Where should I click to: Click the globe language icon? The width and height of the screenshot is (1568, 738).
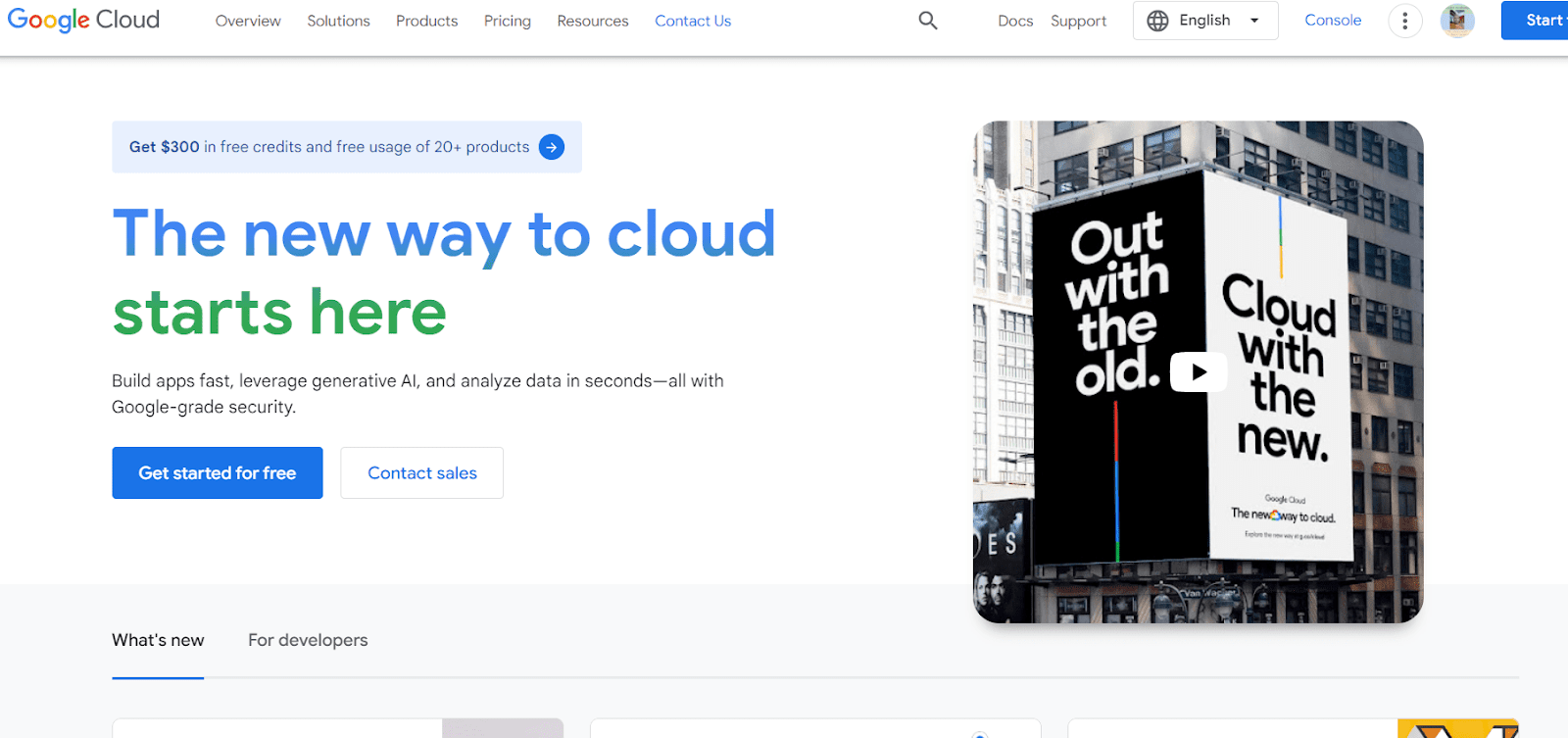(x=1157, y=21)
